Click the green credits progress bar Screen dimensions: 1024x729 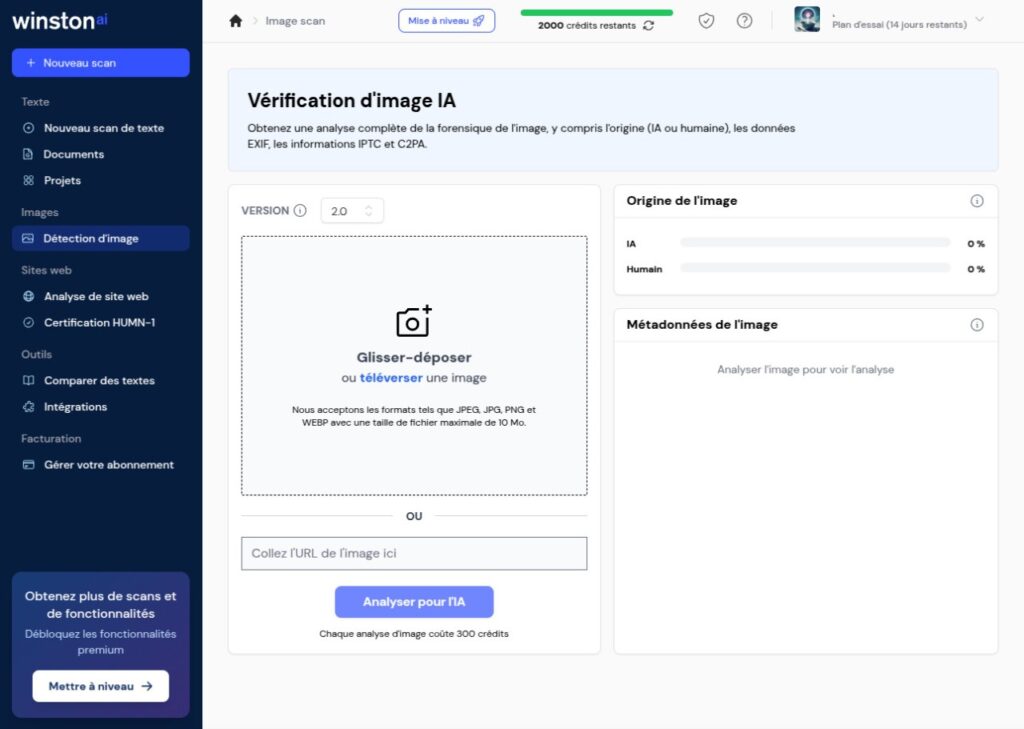[596, 13]
